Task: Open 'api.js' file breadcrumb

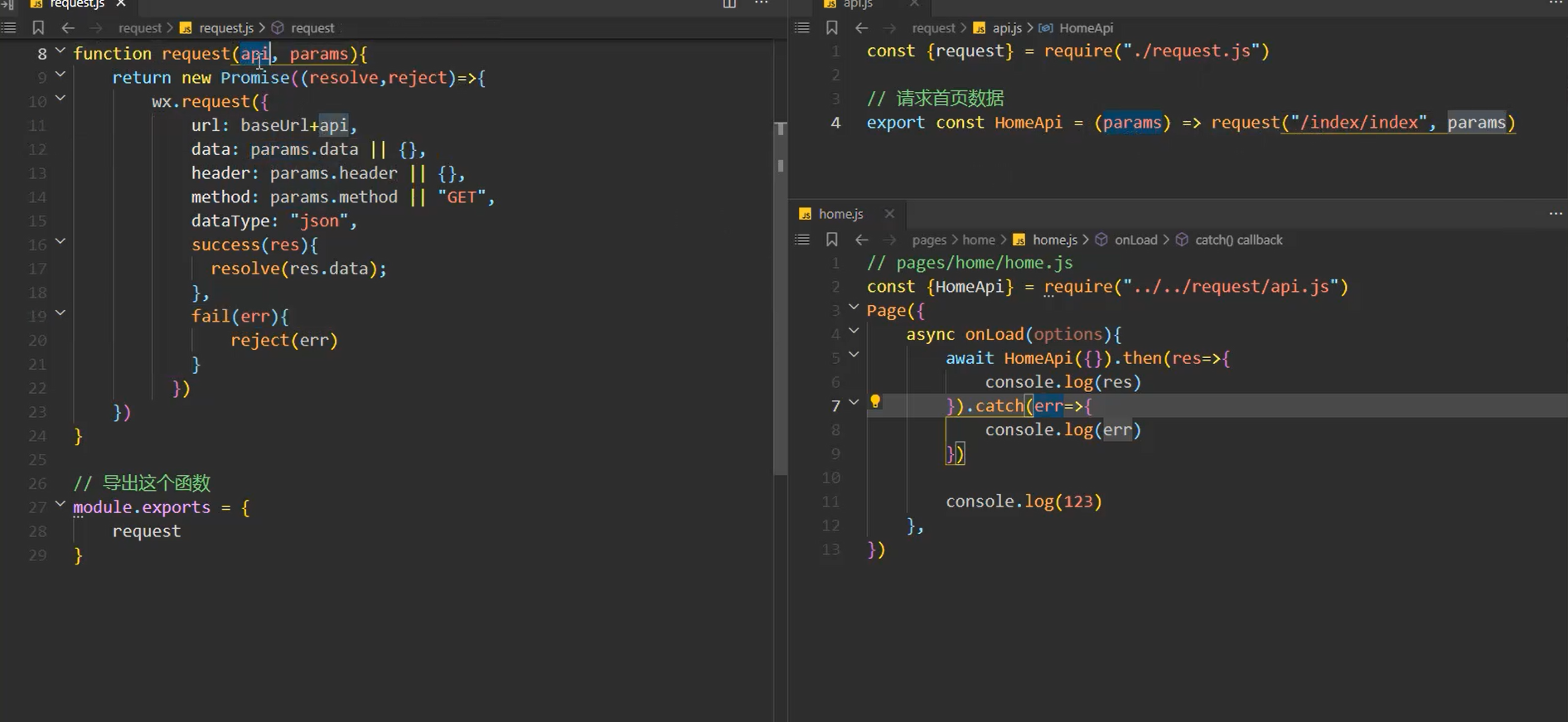Action: 1007,28
